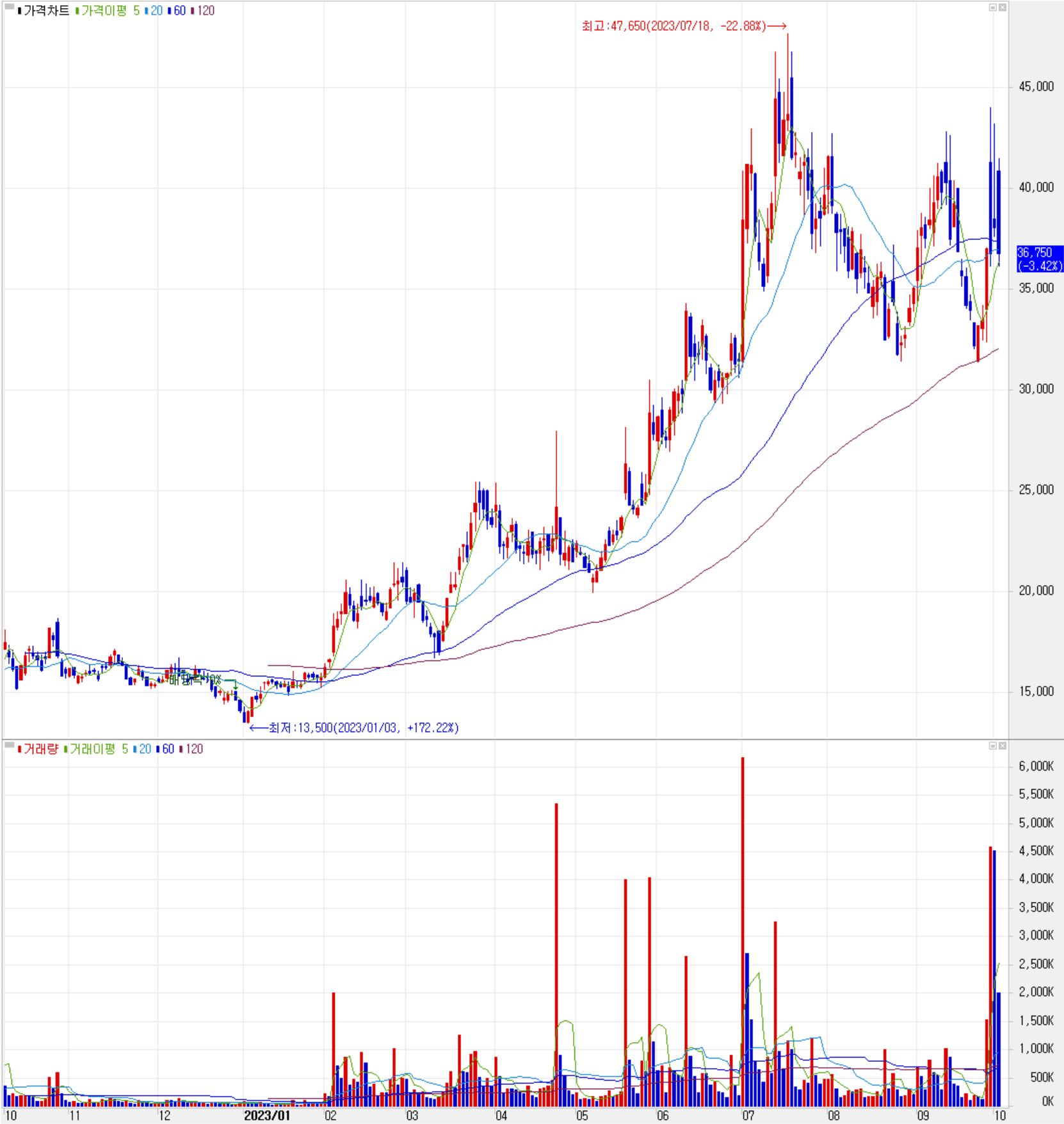1064x1124 pixels.
Task: Select the 가격이평 5 moving average legend
Action: (110, 11)
